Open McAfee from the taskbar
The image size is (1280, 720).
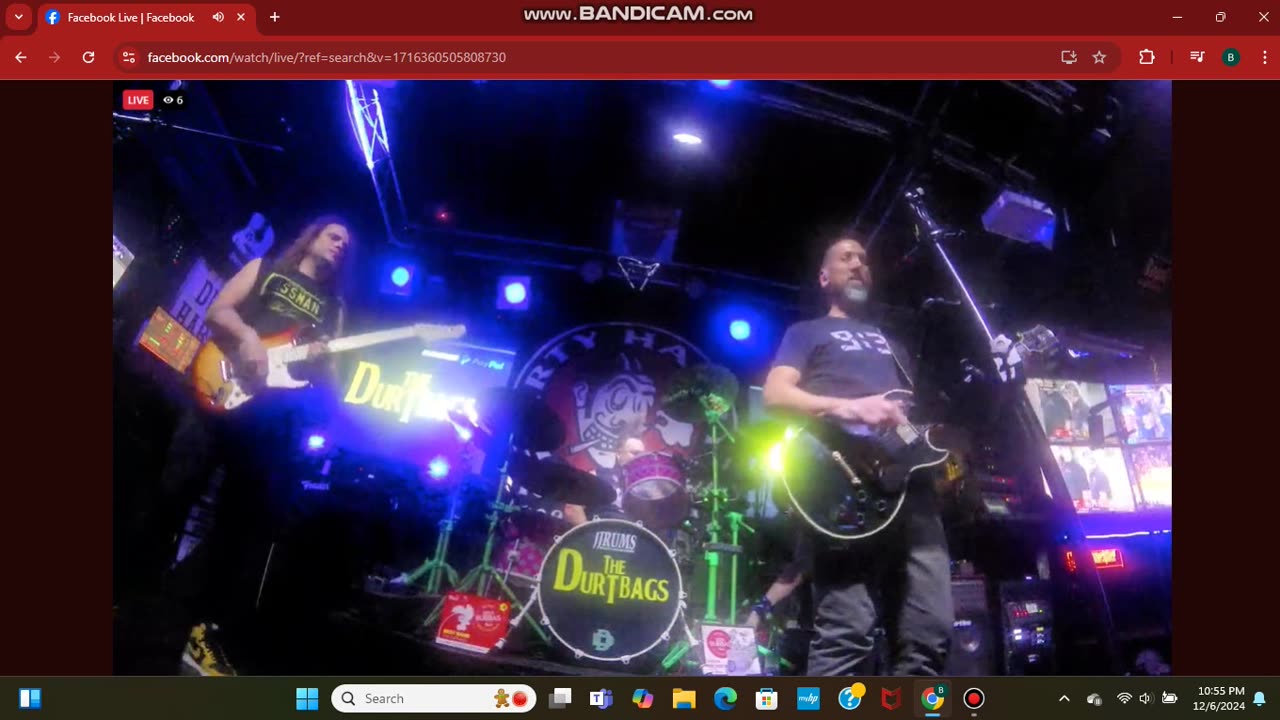(891, 698)
